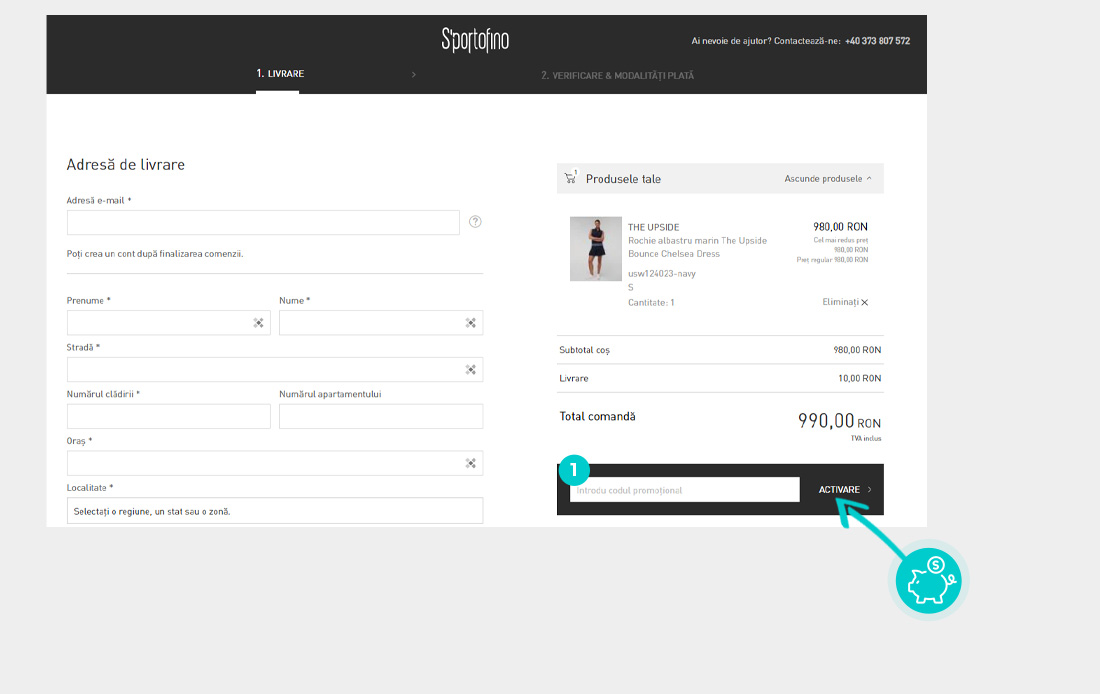Click into the Adresă e-mail field
The image size is (1100, 694).
263,222
